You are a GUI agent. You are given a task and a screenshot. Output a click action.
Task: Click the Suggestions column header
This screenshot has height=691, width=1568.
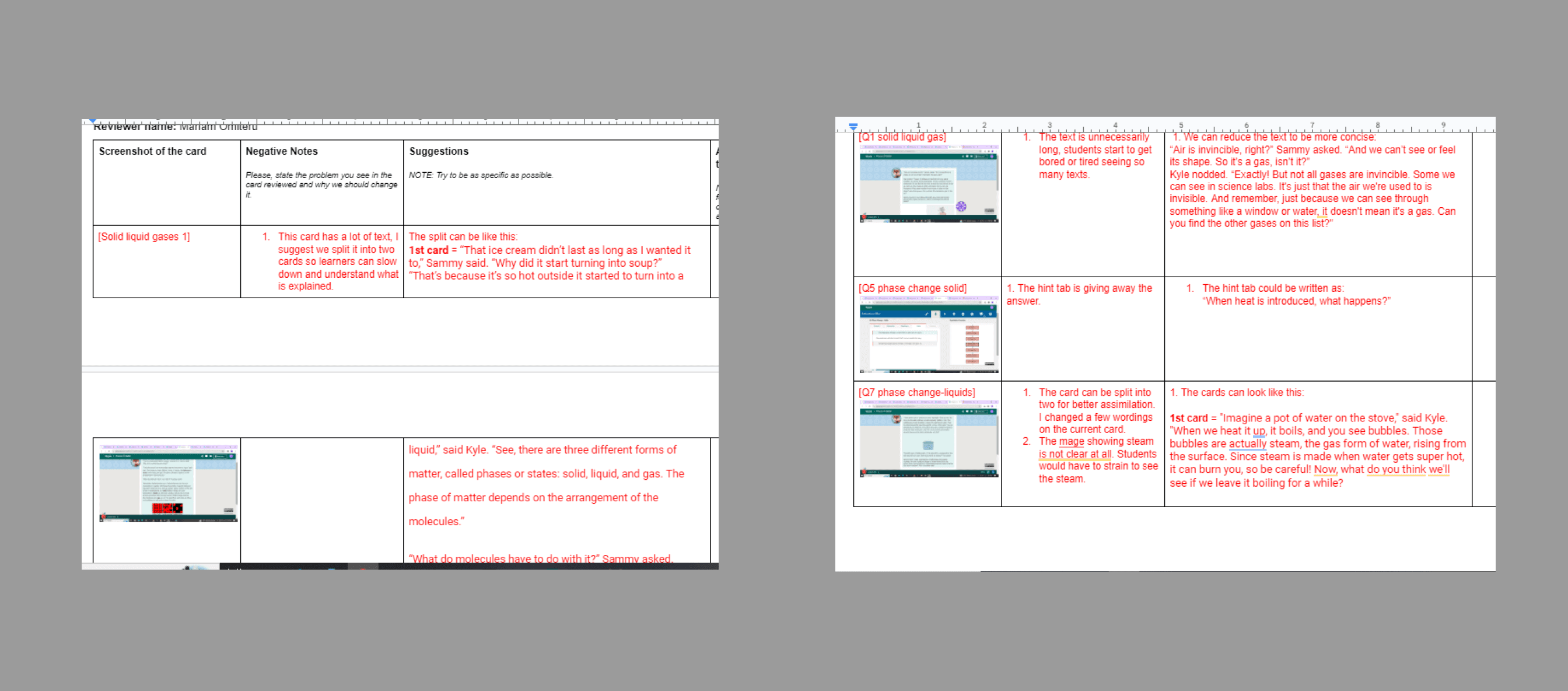(438, 151)
